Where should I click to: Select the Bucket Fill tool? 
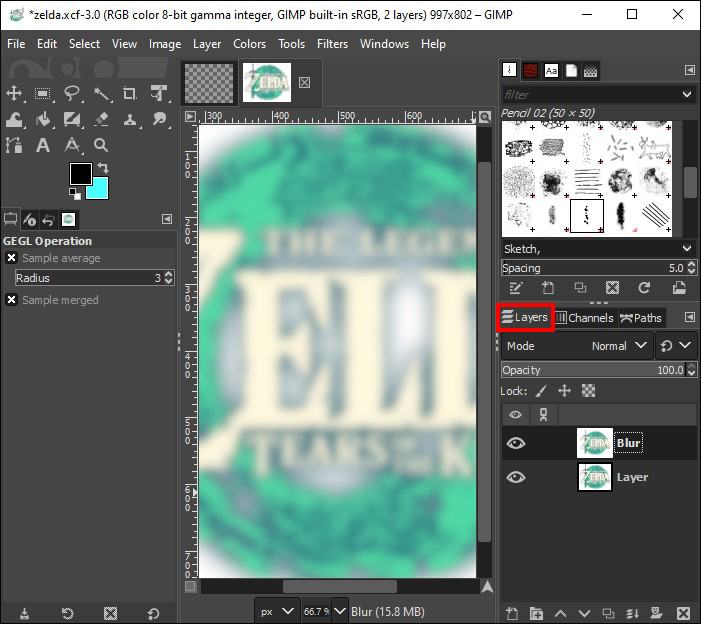click(43, 119)
